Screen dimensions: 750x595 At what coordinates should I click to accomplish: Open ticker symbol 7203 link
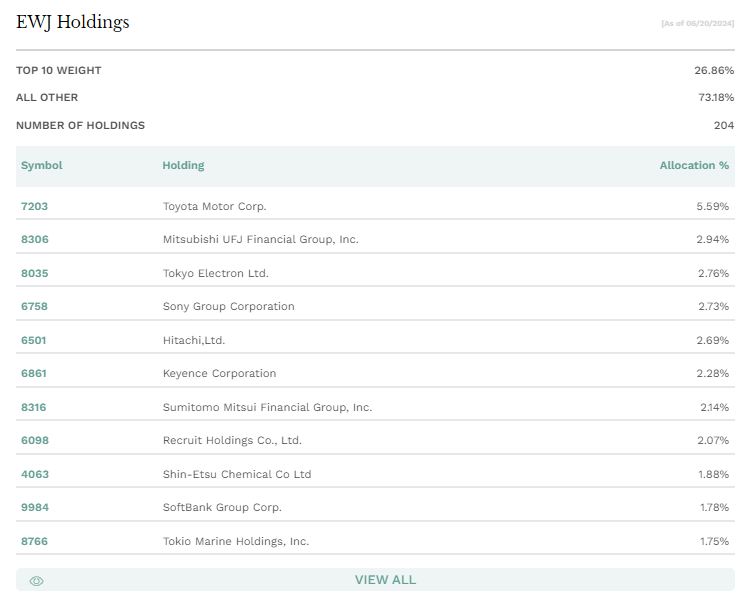pos(34,206)
